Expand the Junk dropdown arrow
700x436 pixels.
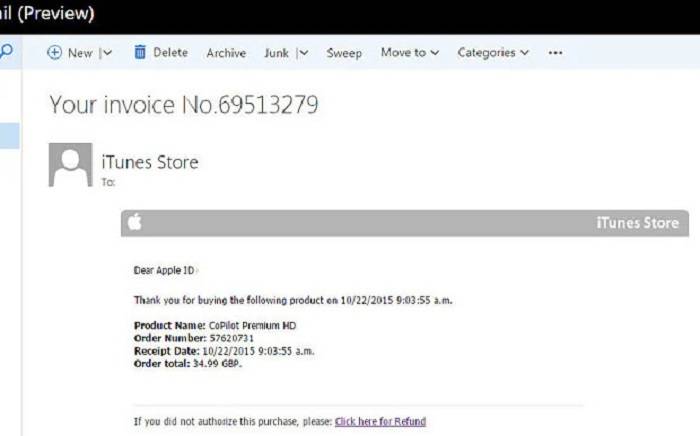[x=303, y=53]
